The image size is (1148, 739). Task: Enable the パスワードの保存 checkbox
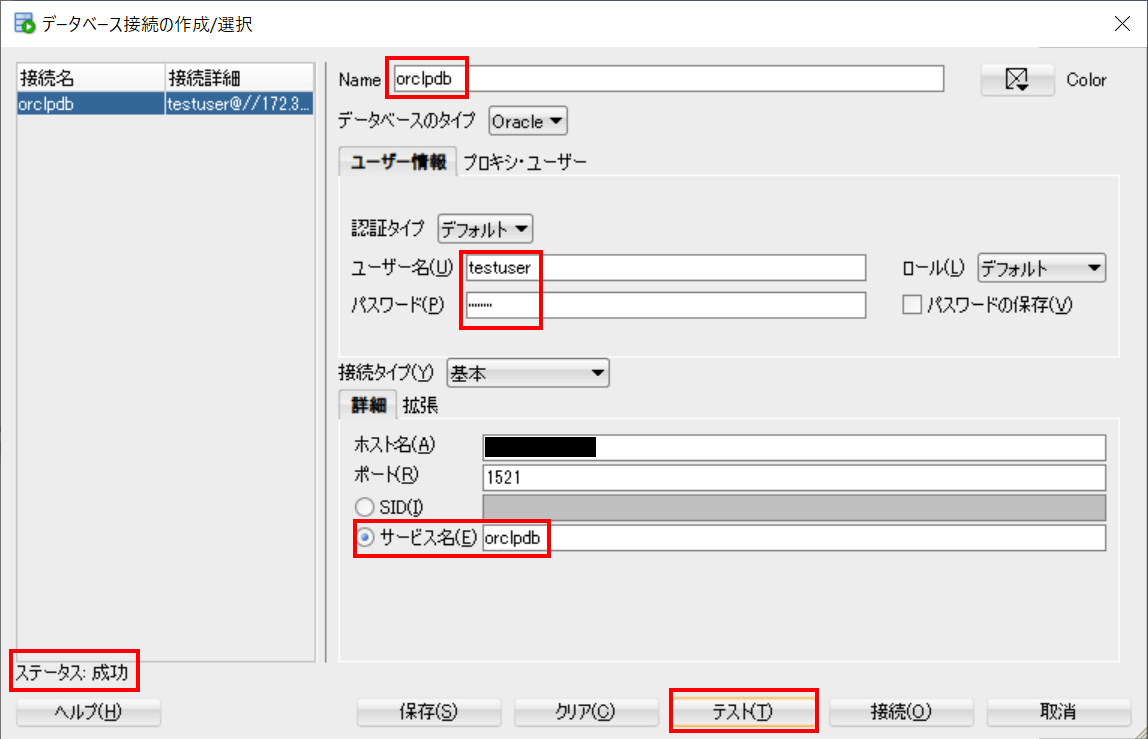[x=912, y=304]
